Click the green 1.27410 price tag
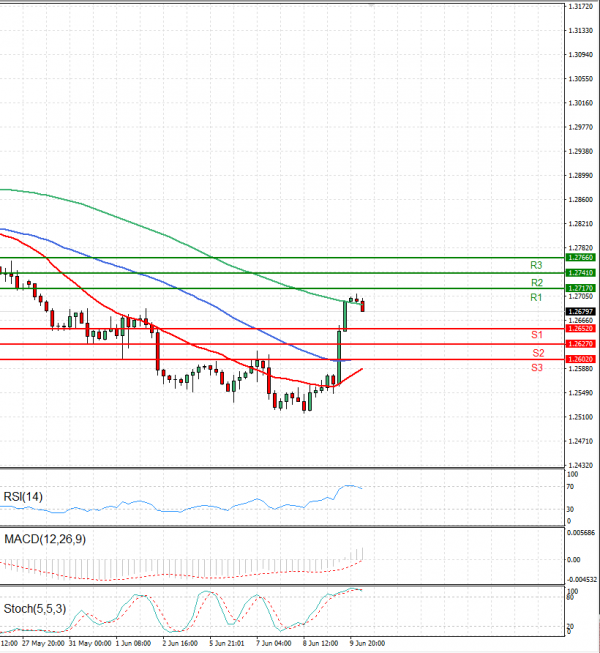 click(580, 273)
